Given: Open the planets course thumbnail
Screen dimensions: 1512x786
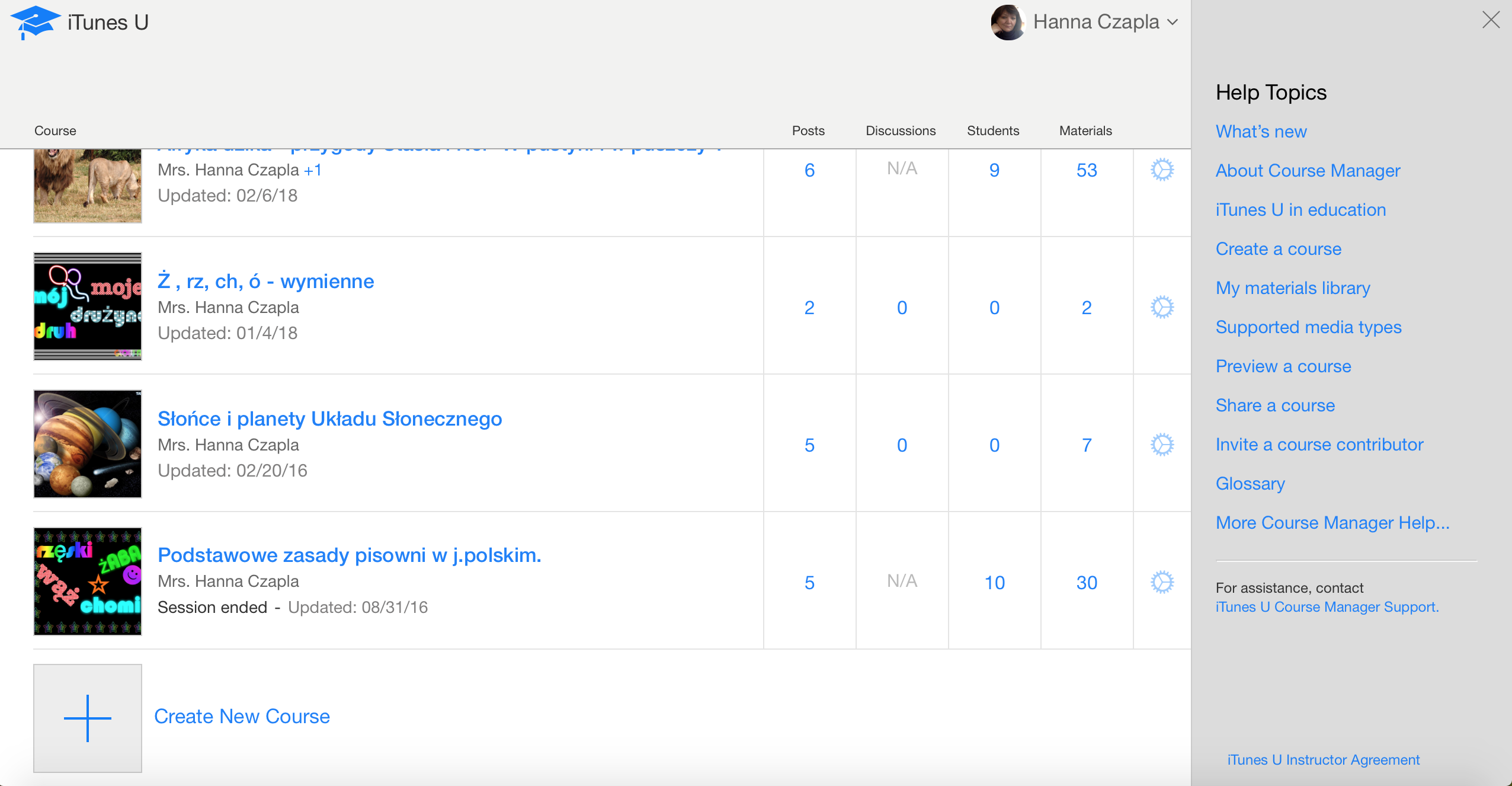Looking at the screenshot, I should tap(88, 444).
